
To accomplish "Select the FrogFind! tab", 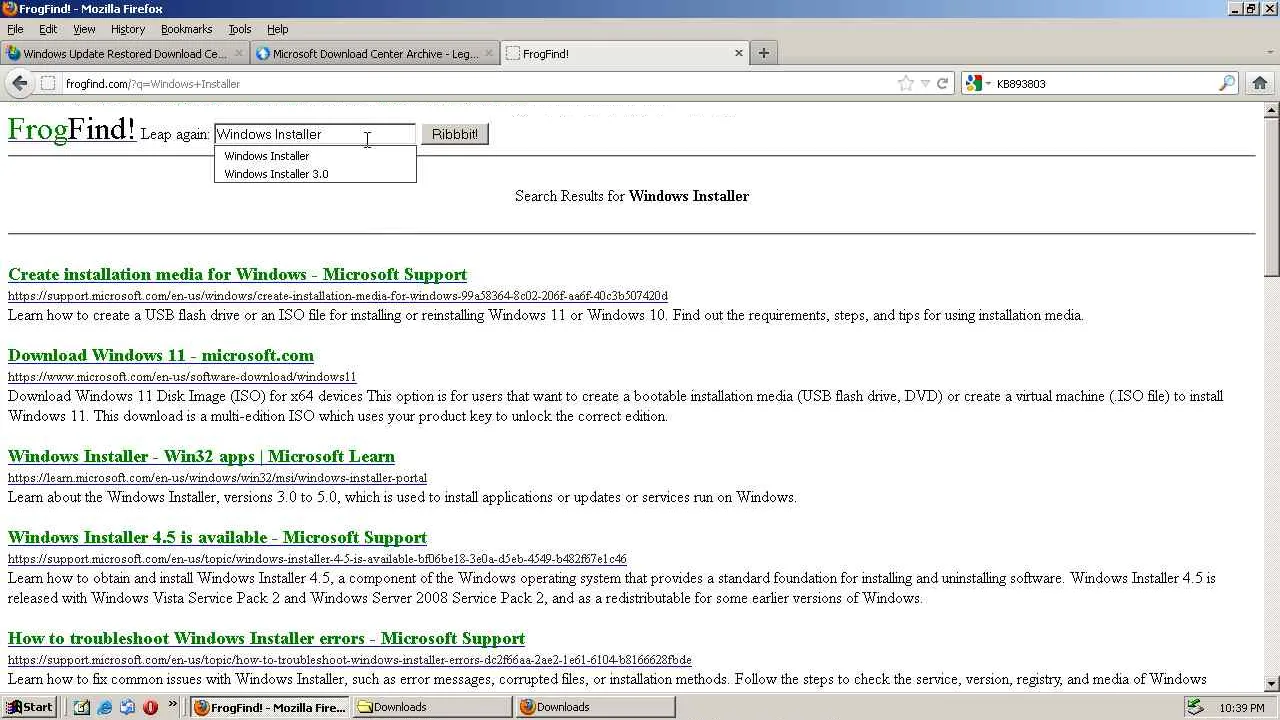I will click(624, 54).
